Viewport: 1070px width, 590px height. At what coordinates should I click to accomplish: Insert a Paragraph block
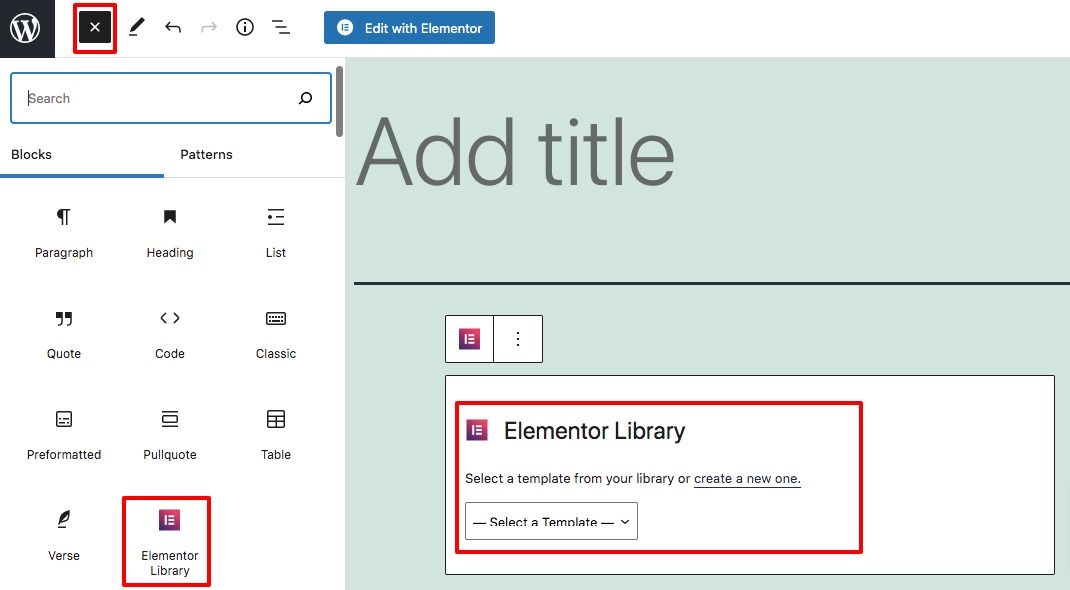(64, 234)
